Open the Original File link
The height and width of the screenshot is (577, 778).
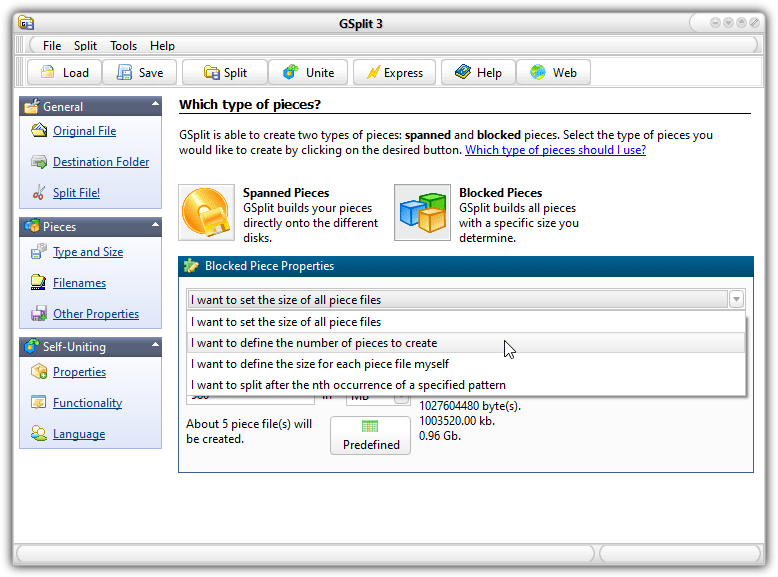(x=84, y=131)
